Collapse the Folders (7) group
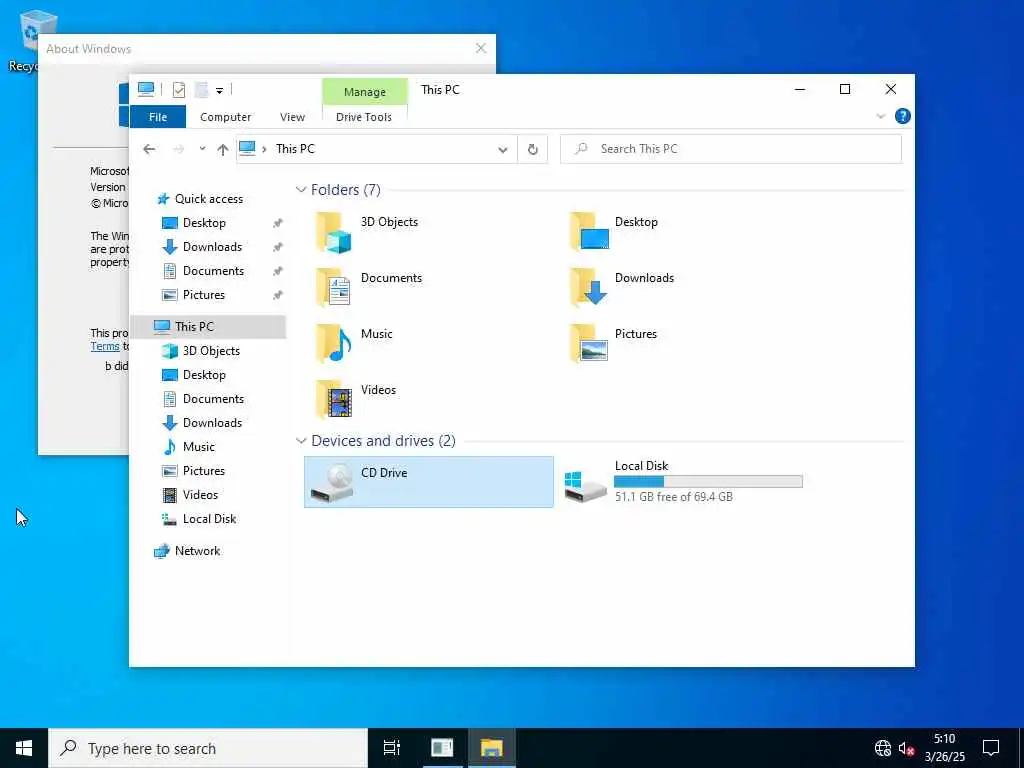 click(301, 189)
